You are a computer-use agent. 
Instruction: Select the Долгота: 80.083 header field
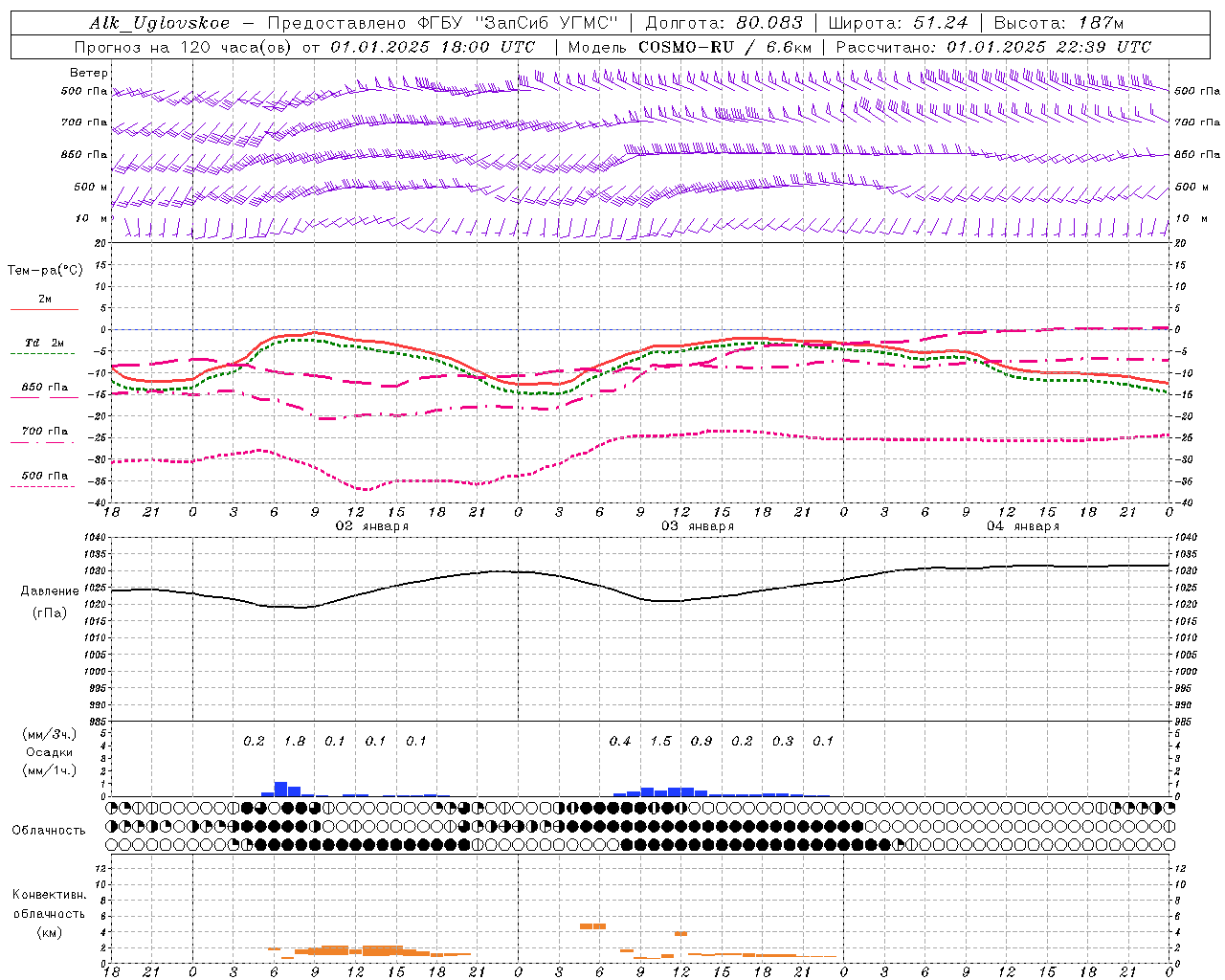724,24
